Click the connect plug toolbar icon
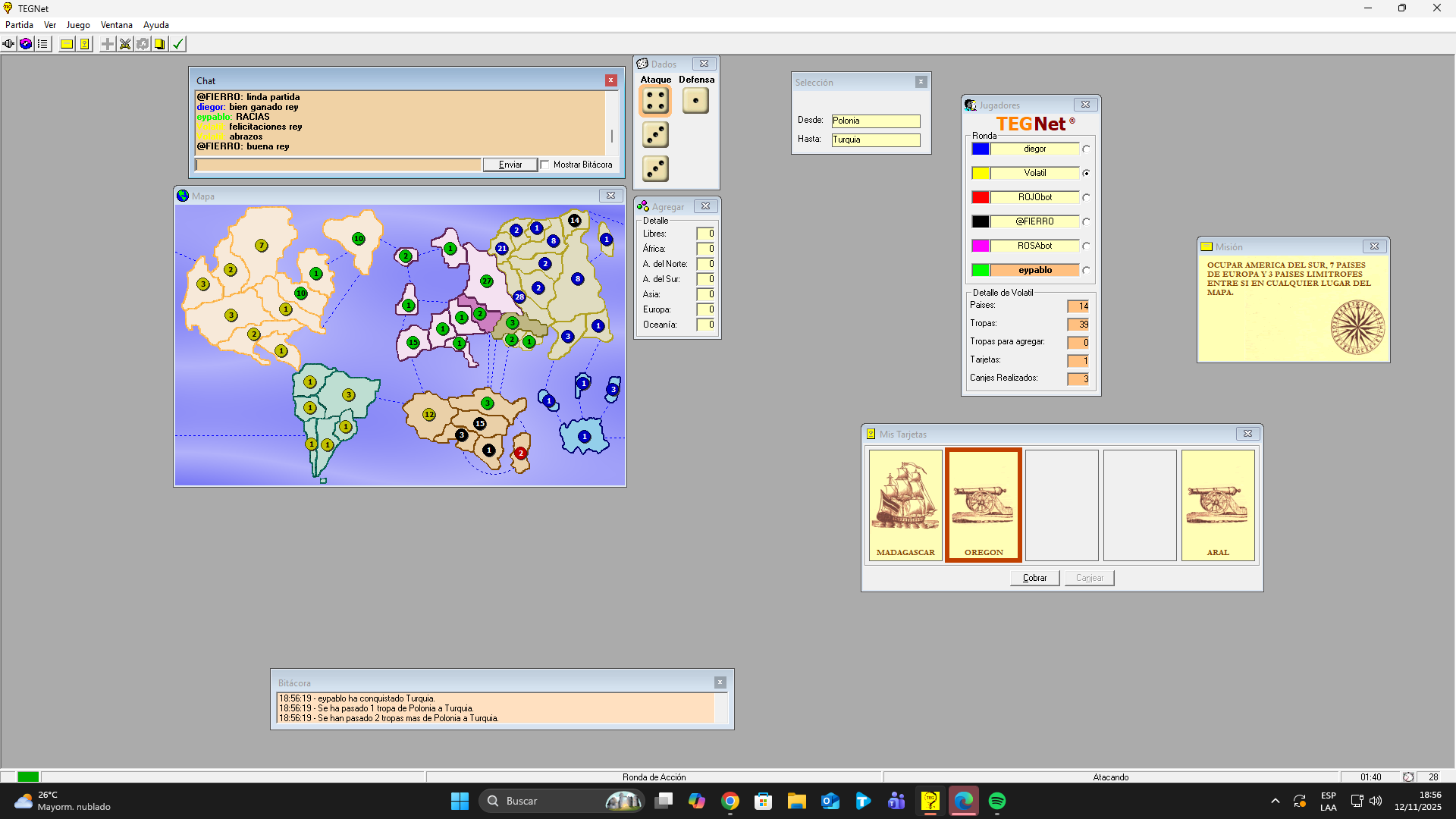This screenshot has width=1456, height=819. (x=8, y=44)
